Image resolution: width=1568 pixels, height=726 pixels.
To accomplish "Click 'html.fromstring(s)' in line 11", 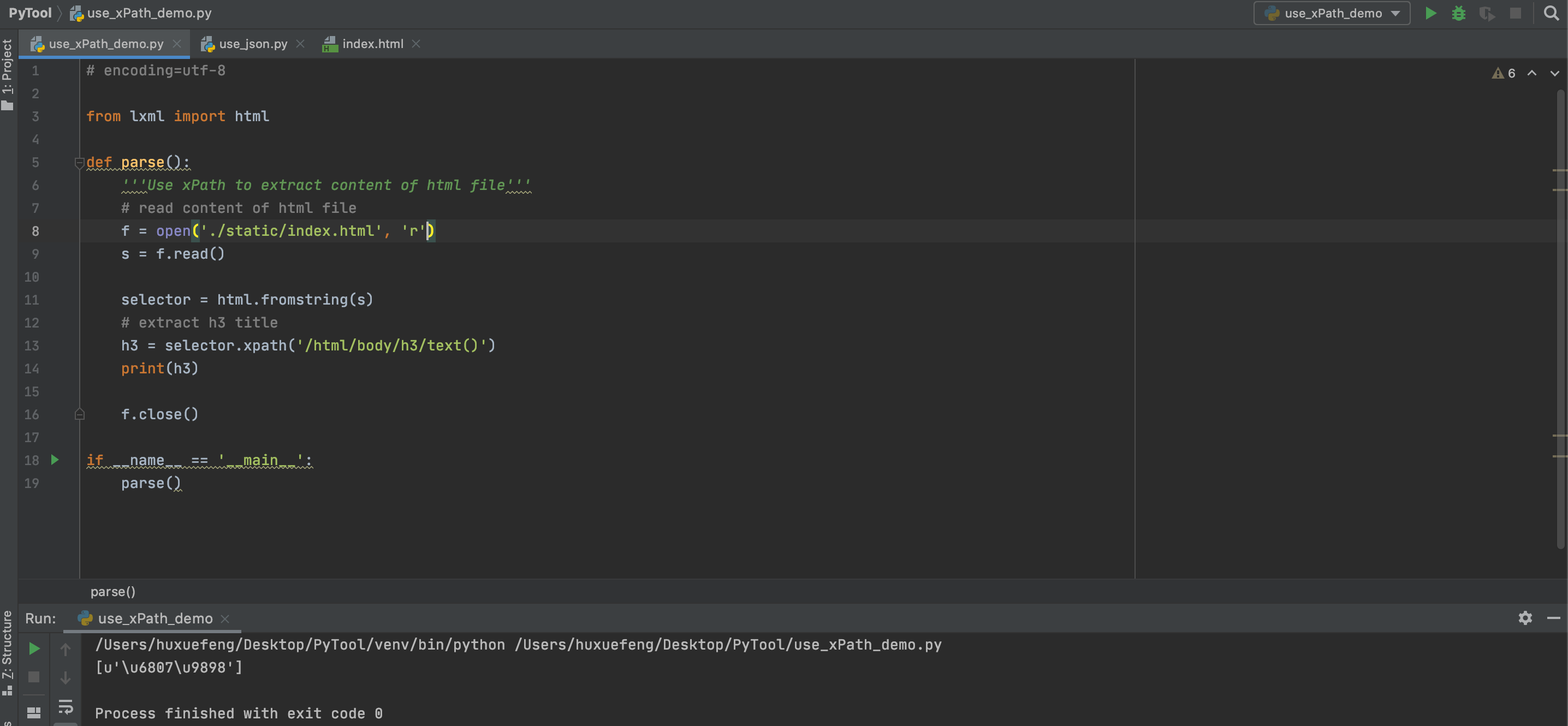I will tap(295, 299).
